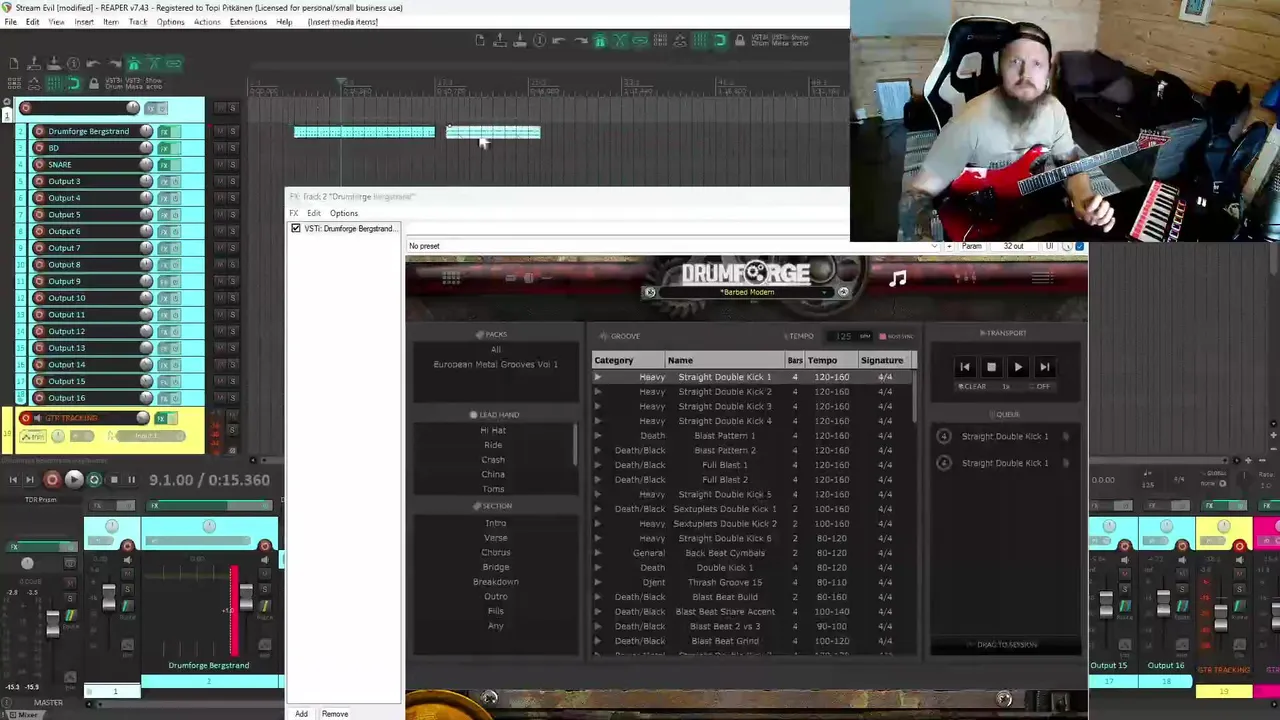This screenshot has height=720, width=1280.
Task: Sort grooves by Signature column
Action: coord(884,360)
